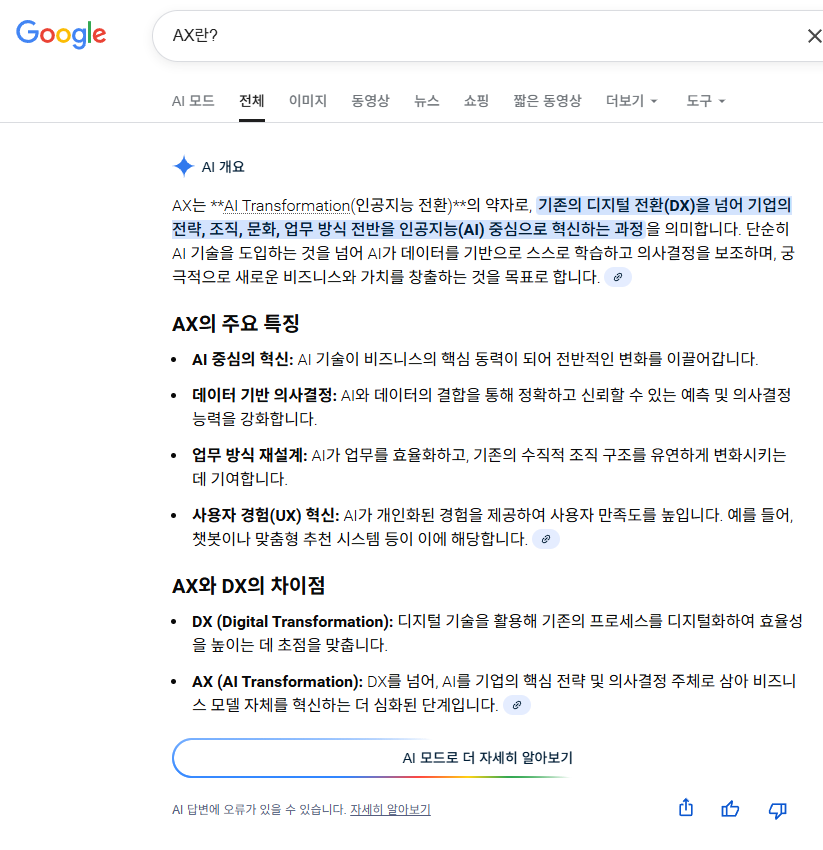Click the AX의 주요 특징 heading
Image resolution: width=823 pixels, height=850 pixels.
pyautogui.click(x=236, y=324)
